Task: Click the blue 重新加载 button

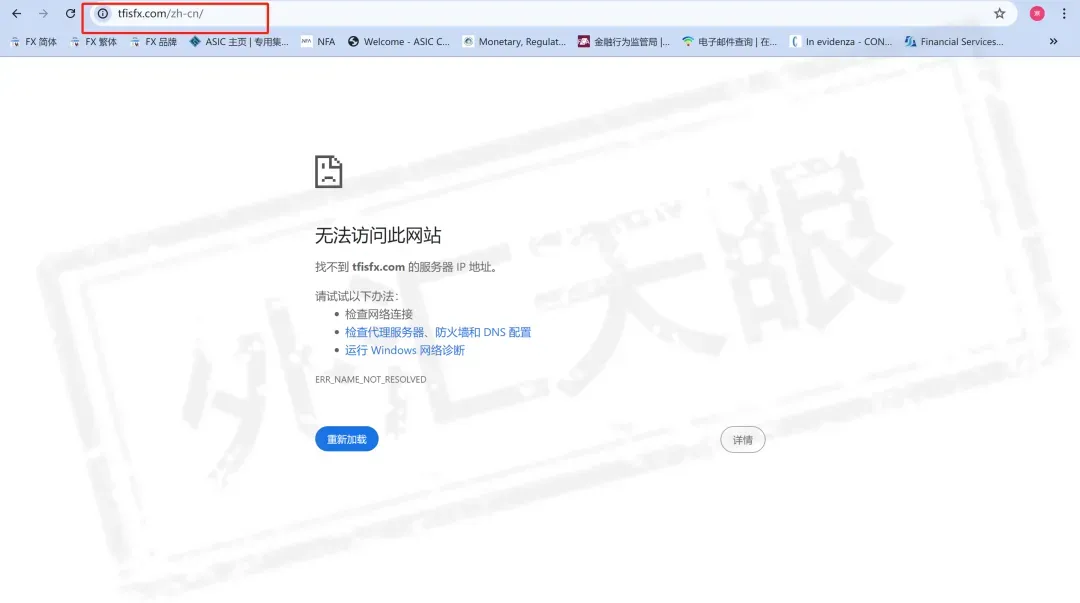Action: point(346,439)
